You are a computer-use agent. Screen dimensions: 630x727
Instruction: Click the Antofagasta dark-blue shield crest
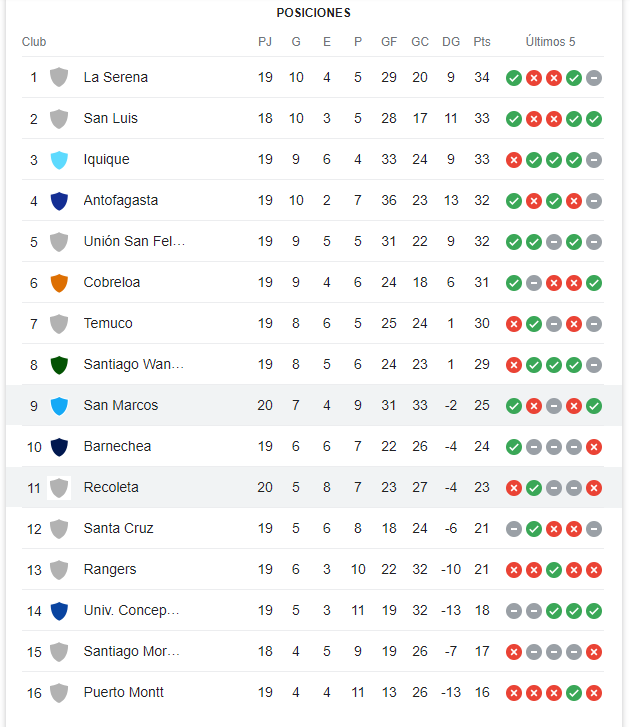tap(59, 201)
